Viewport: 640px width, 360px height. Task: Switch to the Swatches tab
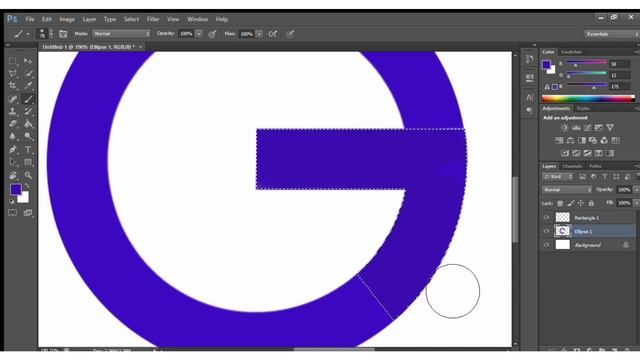click(571, 52)
